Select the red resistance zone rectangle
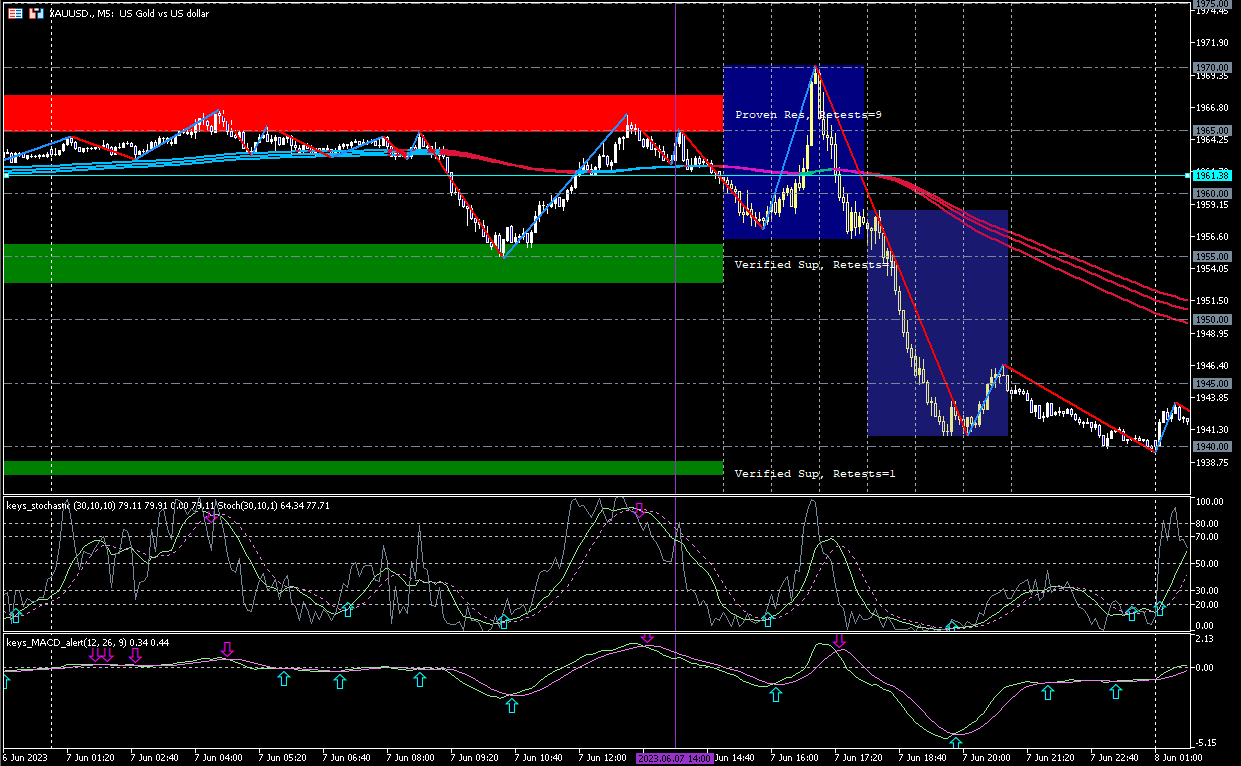Viewport: 1241px width, 766px height. click(x=363, y=113)
